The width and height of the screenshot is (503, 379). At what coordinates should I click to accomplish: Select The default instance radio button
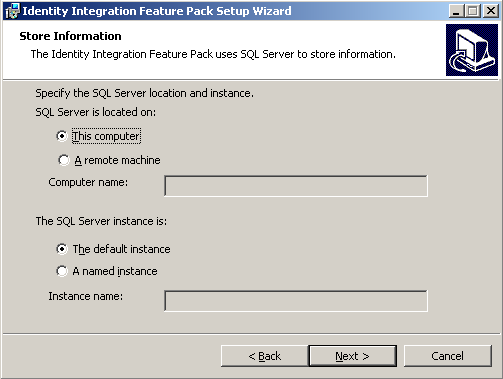point(62,249)
